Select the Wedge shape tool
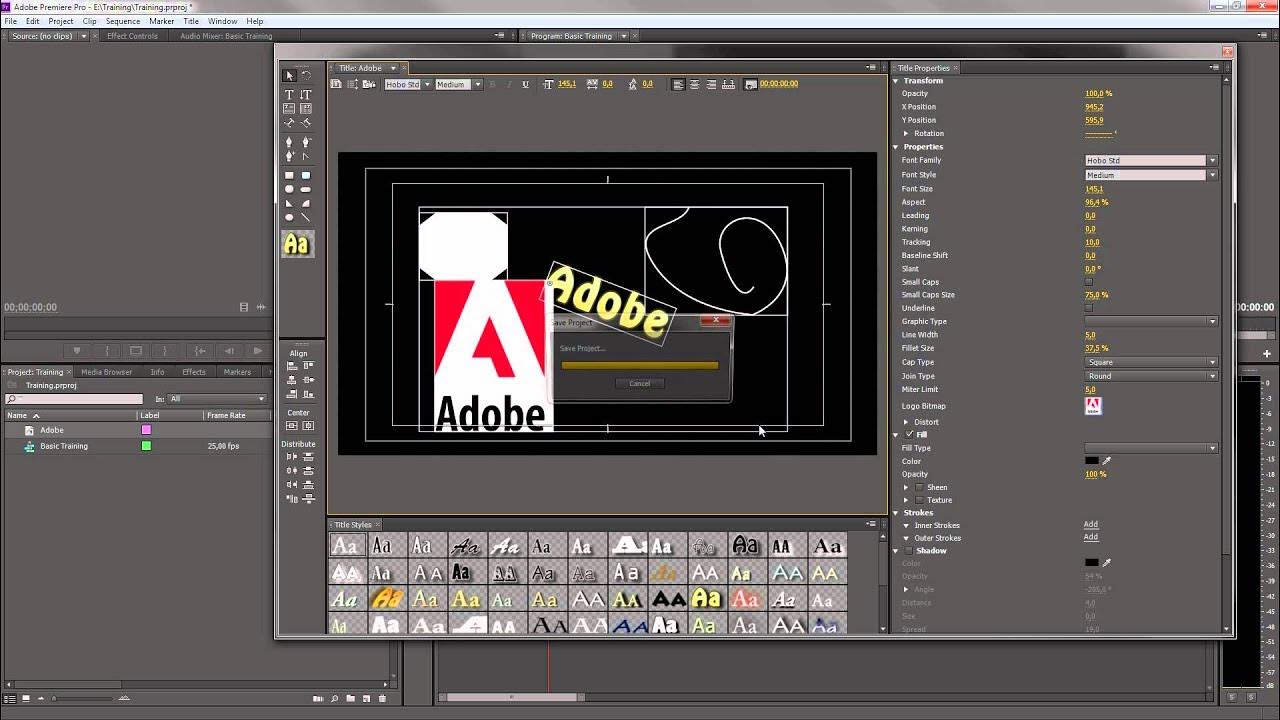1280x720 pixels. (x=289, y=203)
